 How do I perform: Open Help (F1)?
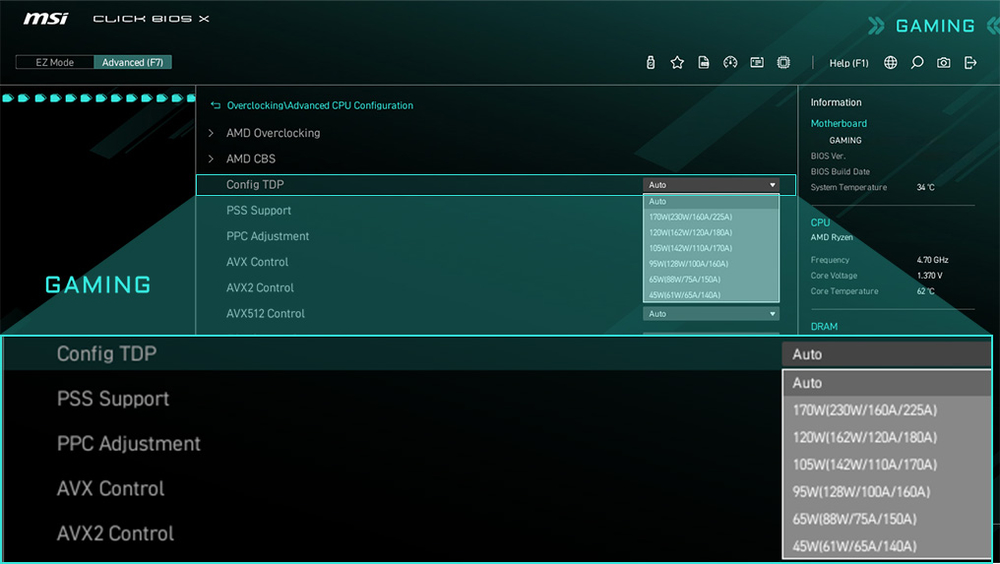tap(849, 63)
